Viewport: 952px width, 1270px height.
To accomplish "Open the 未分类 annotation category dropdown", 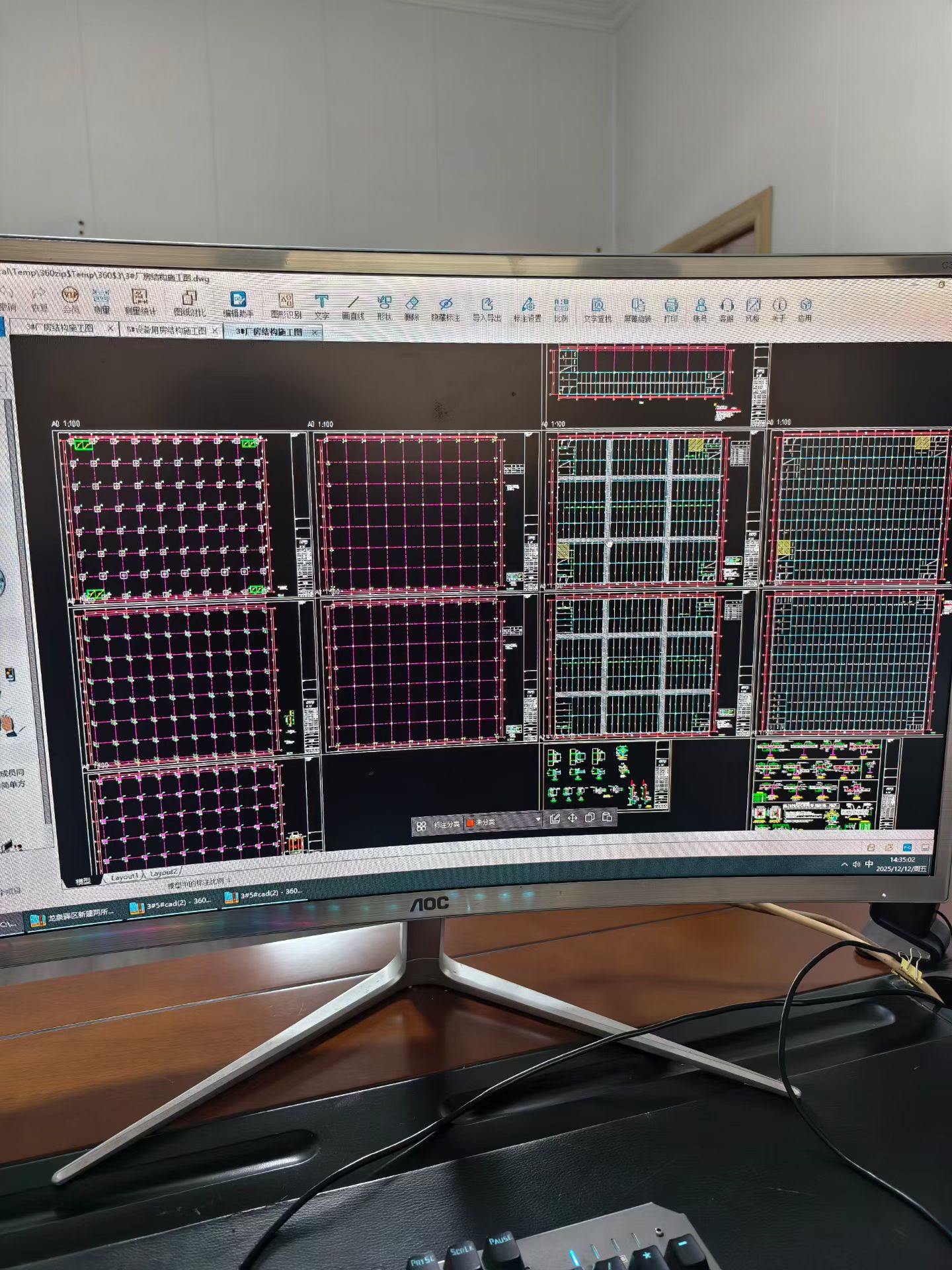I will [x=503, y=822].
